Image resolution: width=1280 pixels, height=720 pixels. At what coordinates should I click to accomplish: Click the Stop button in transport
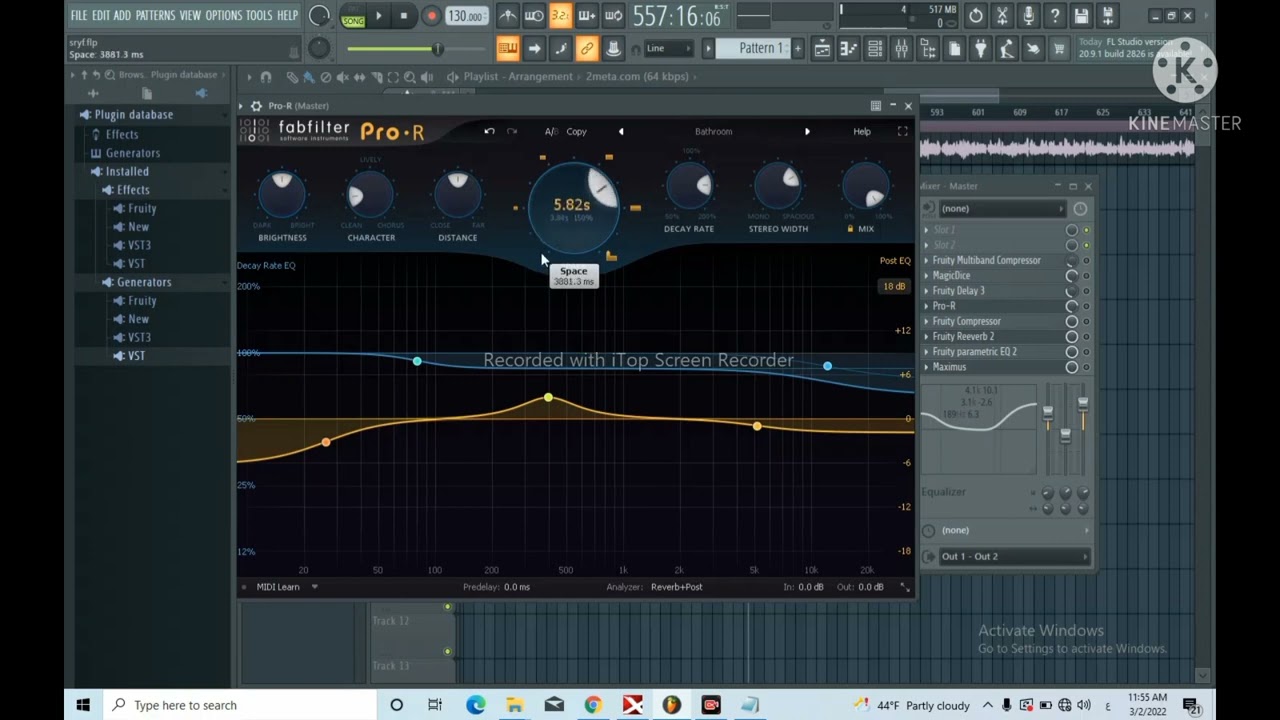pyautogui.click(x=403, y=16)
